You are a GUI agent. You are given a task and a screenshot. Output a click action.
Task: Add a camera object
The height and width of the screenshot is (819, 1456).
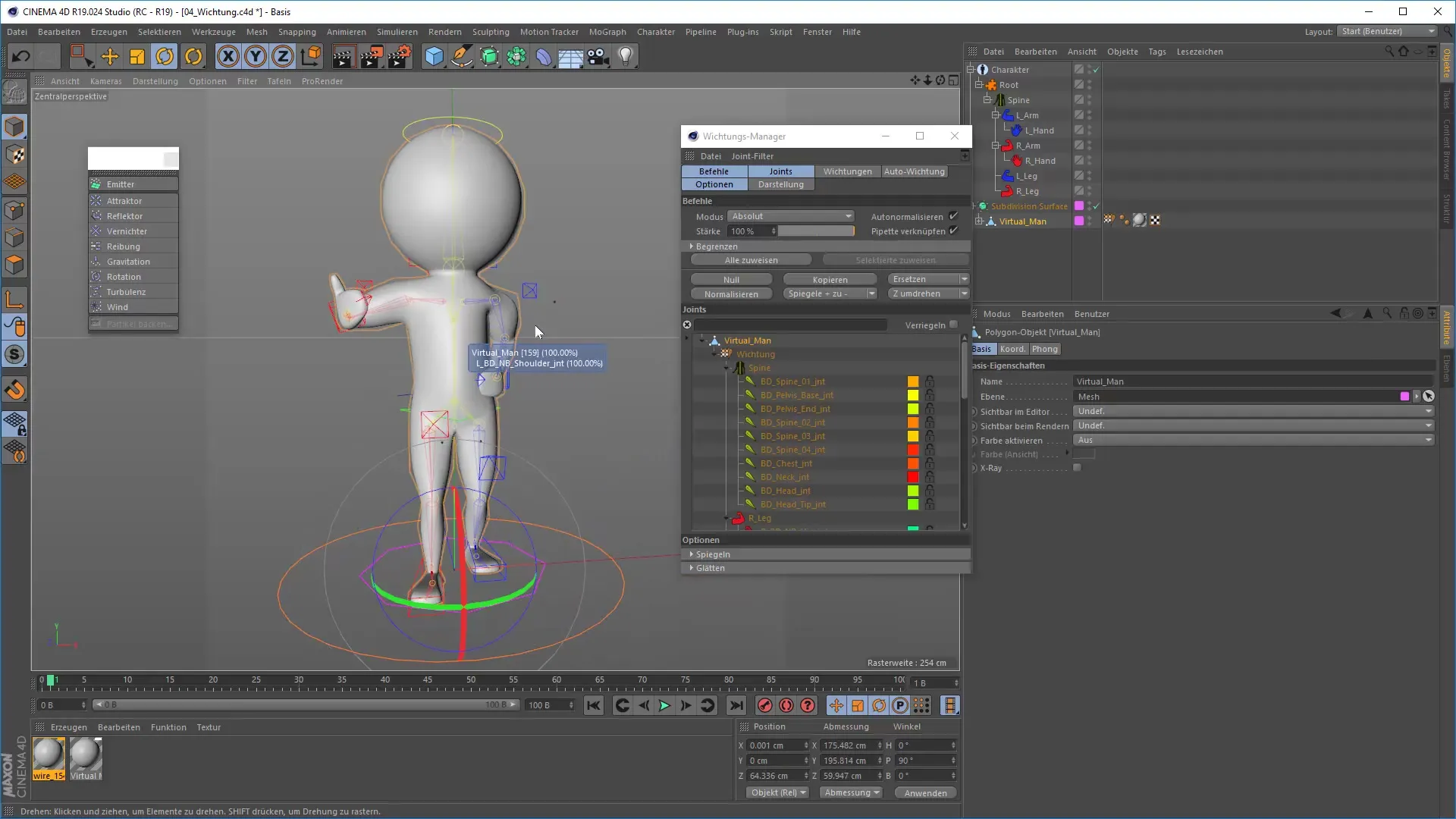(598, 56)
